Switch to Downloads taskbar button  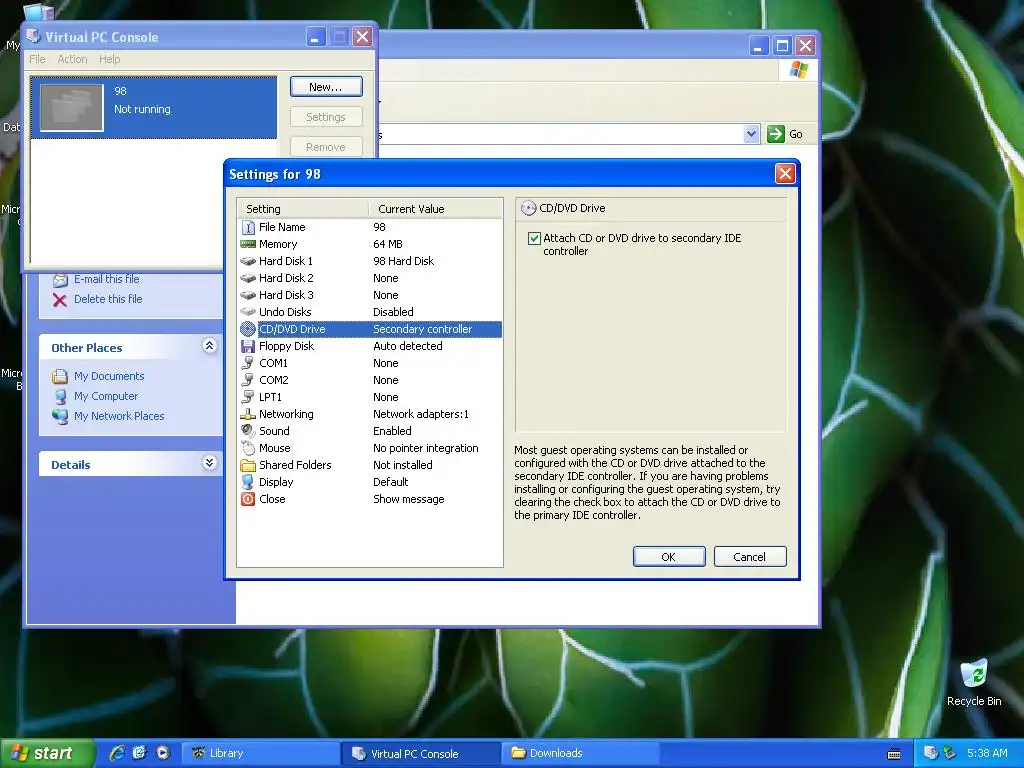581,753
